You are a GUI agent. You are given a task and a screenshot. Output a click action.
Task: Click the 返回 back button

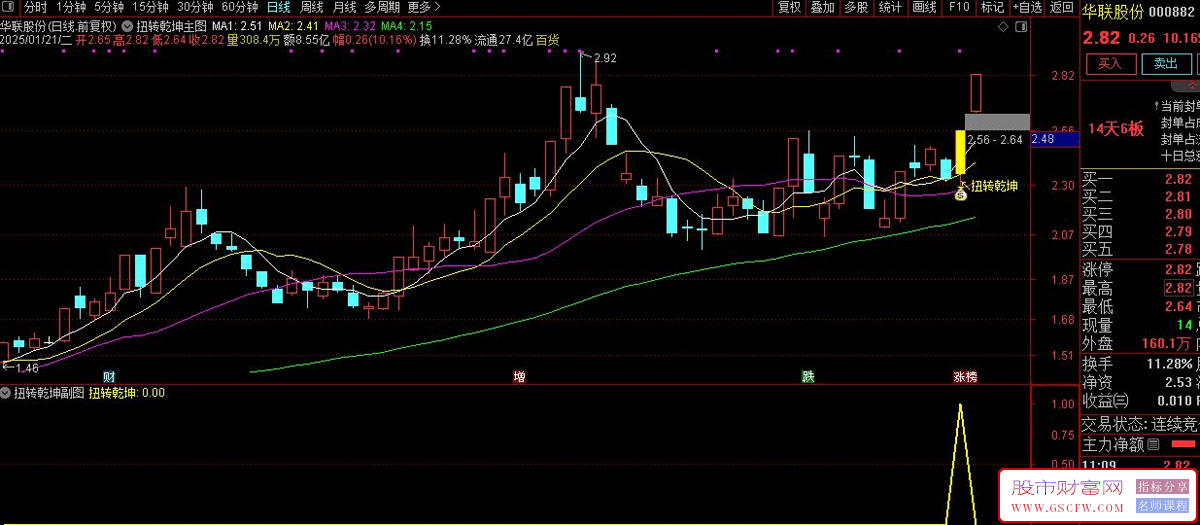(1061, 7)
